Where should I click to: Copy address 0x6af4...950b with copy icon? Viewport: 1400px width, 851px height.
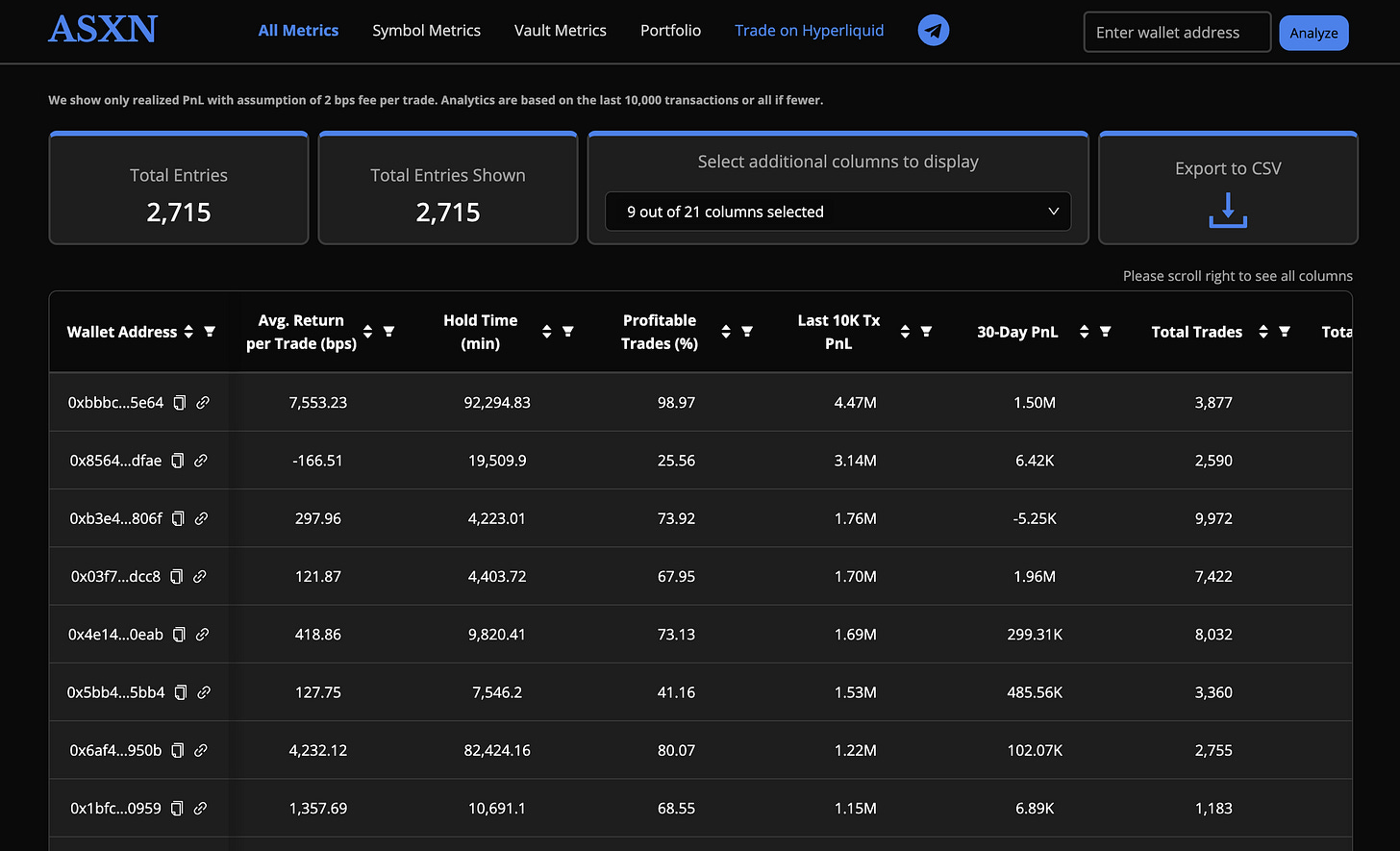point(177,750)
